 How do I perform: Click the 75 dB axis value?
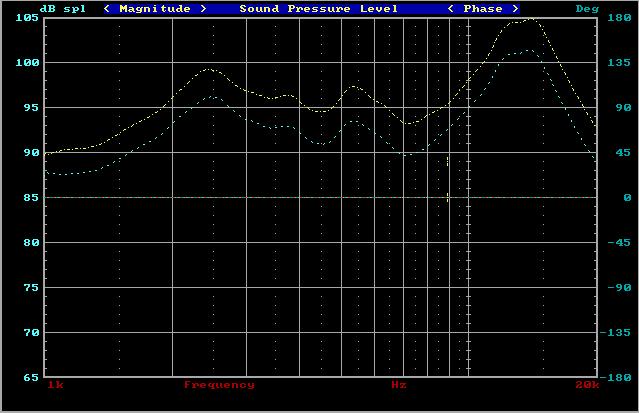click(x=31, y=288)
